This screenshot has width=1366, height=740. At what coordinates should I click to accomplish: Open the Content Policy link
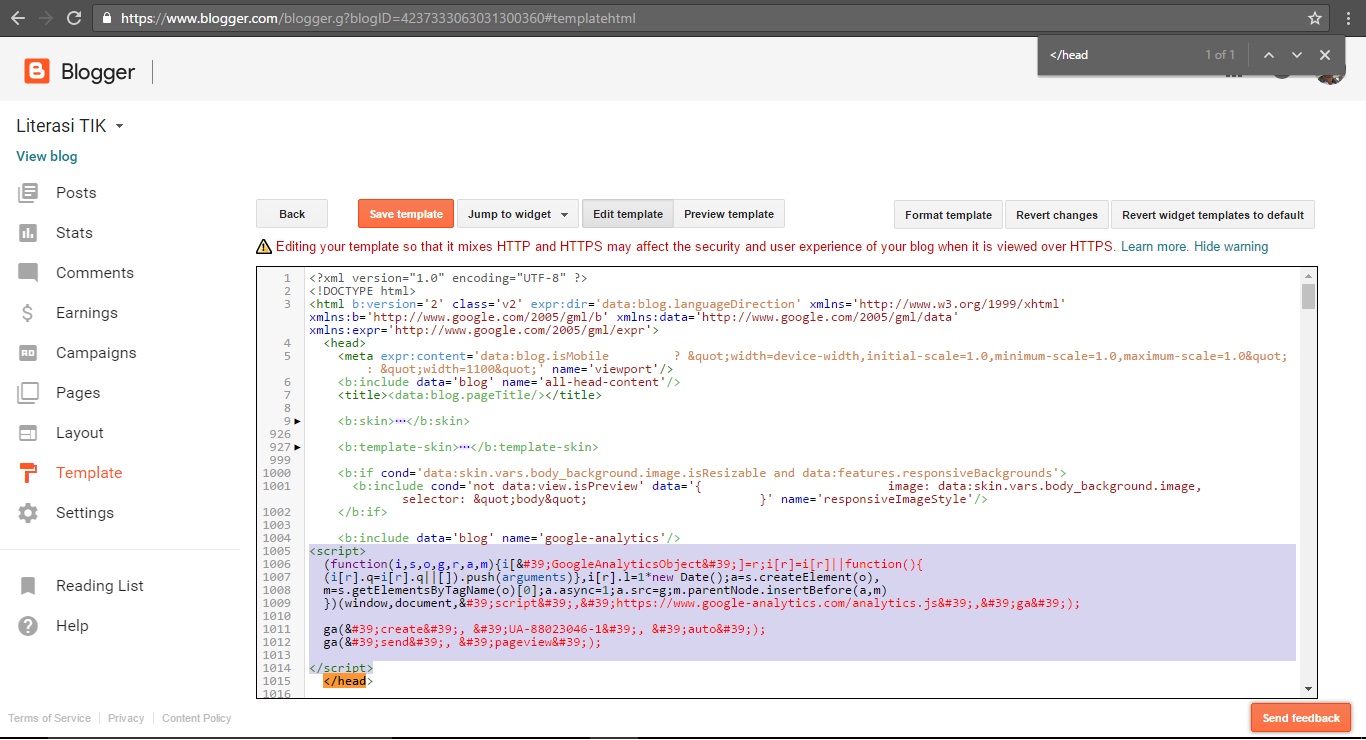(x=196, y=718)
